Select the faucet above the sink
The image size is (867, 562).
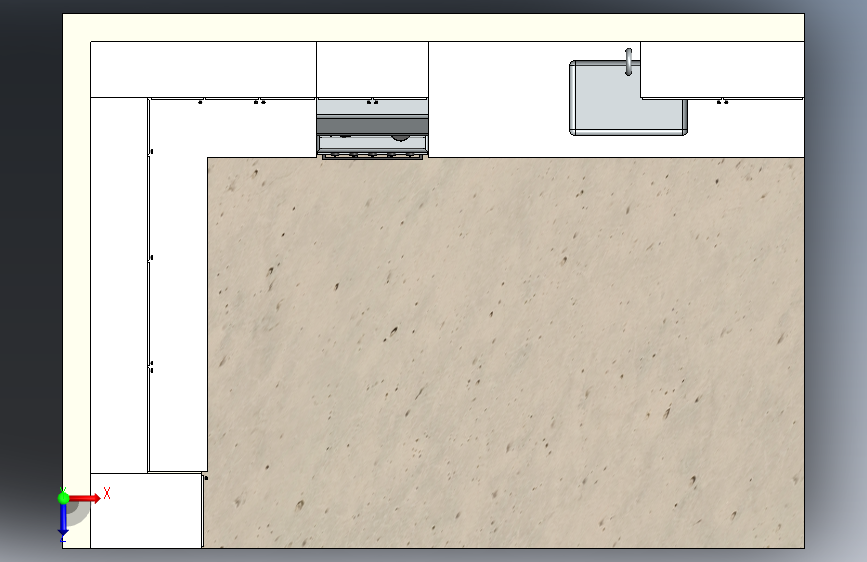tap(629, 62)
